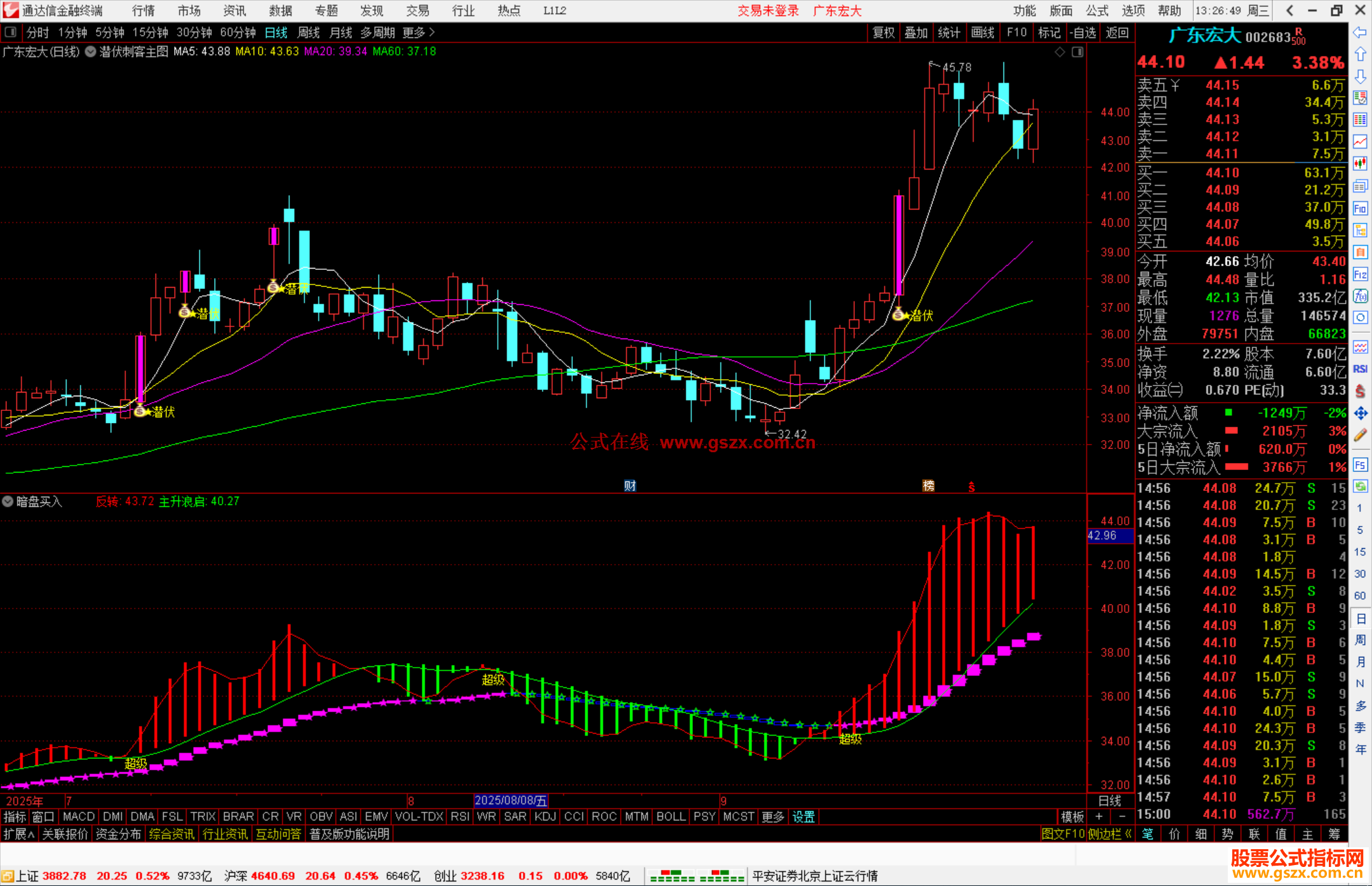Click the intraday line chart sidebar icon
Screen dimensions: 1372x886
coord(1360,141)
